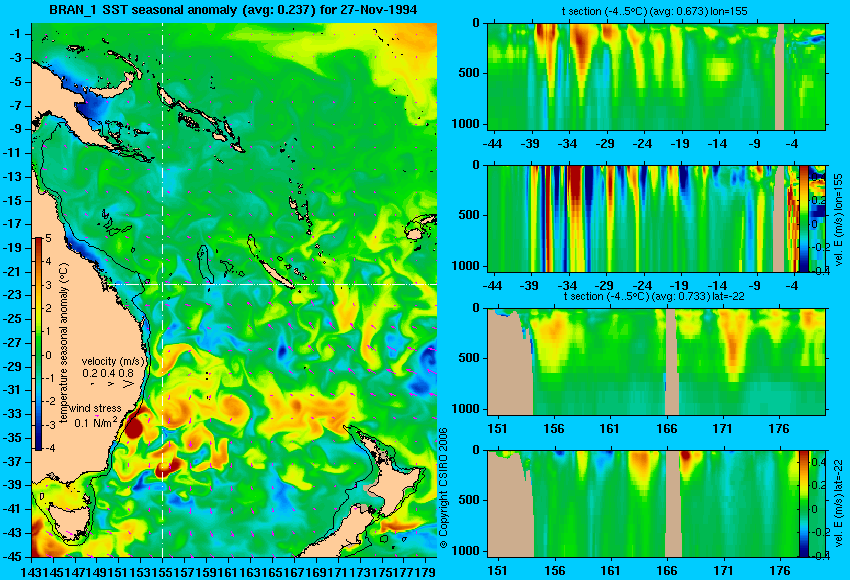Click the elongated New Caledonia island on the map
850x580 pixels.
coord(278,275)
